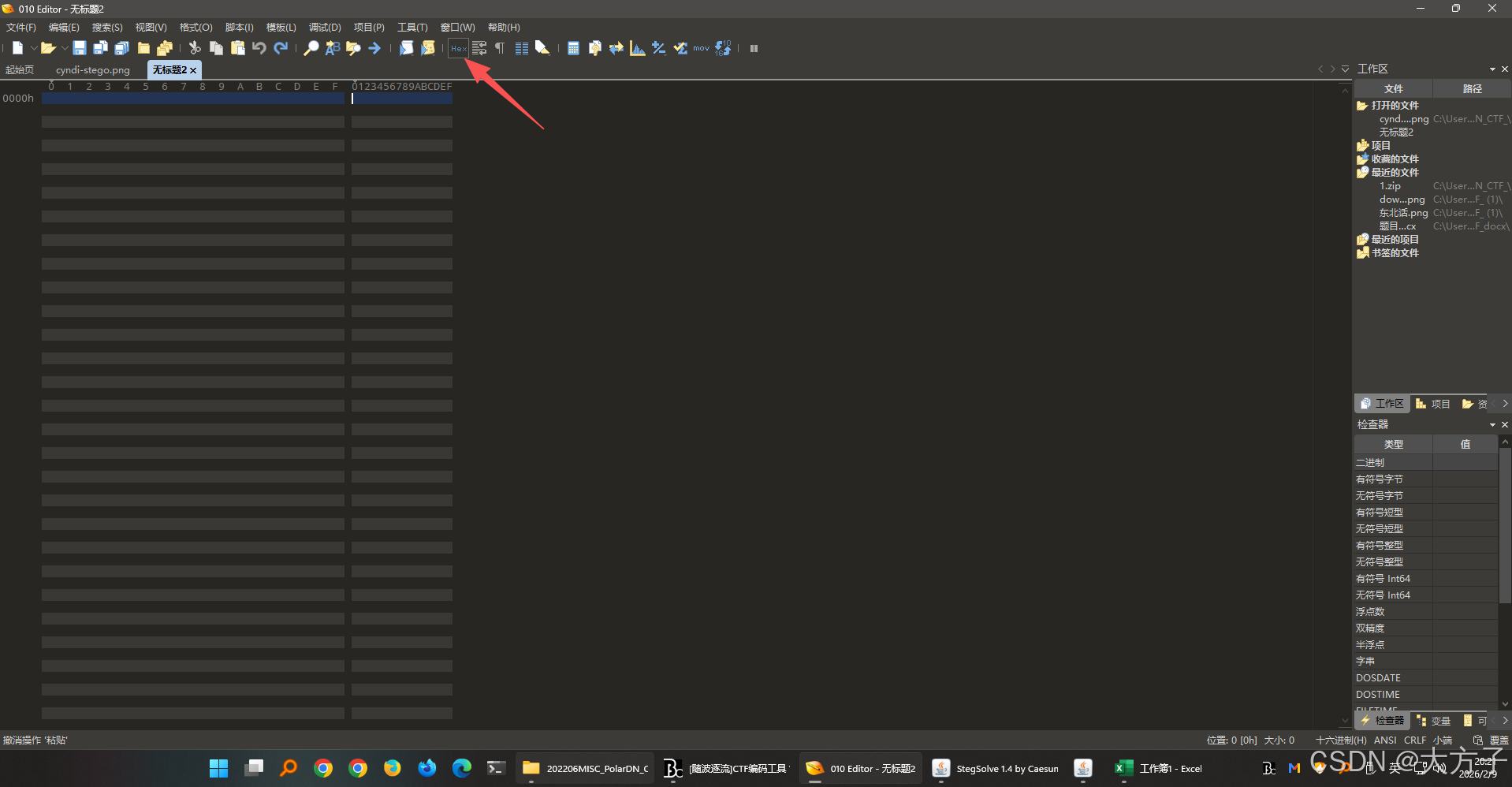Viewport: 1512px width, 787px height.
Task: Click the Undo arrow icon
Action: coord(259,48)
